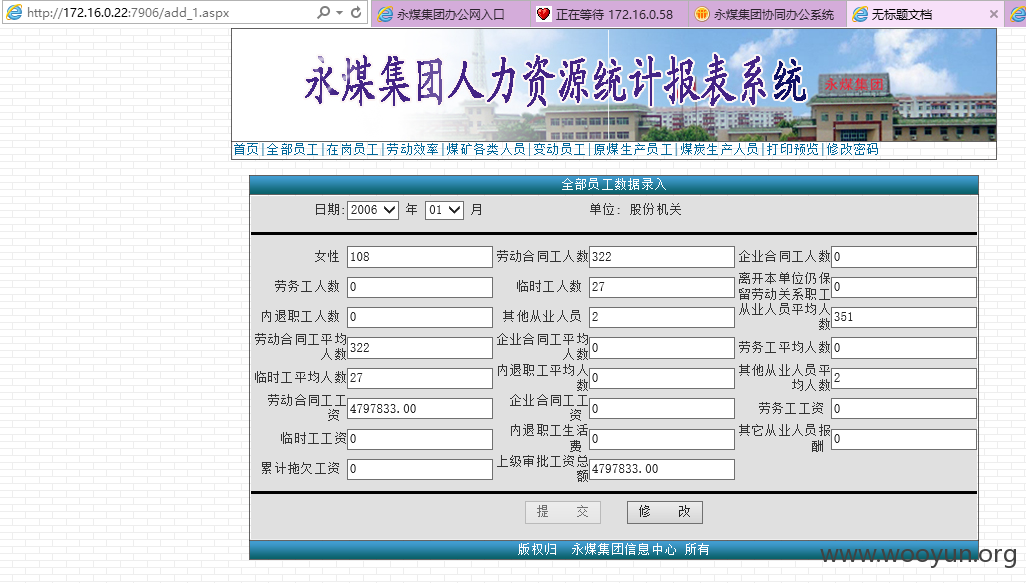The height and width of the screenshot is (583, 1026).
Task: Click the 劳务工人数 input field
Action: [x=419, y=287]
